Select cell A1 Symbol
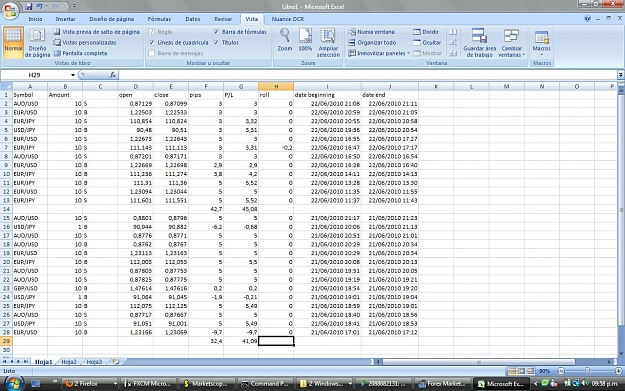 pyautogui.click(x=30, y=95)
